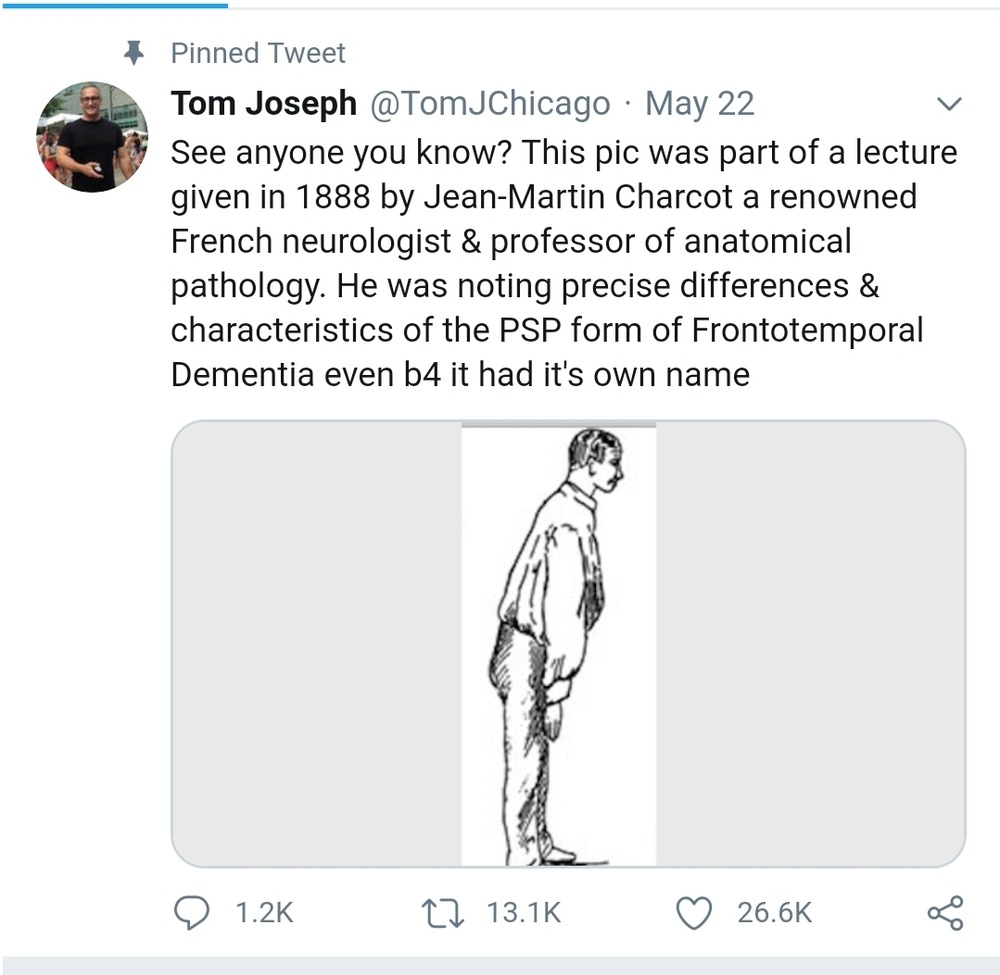Like the tweet with heart icon
The height and width of the screenshot is (975, 1000).
(694, 911)
